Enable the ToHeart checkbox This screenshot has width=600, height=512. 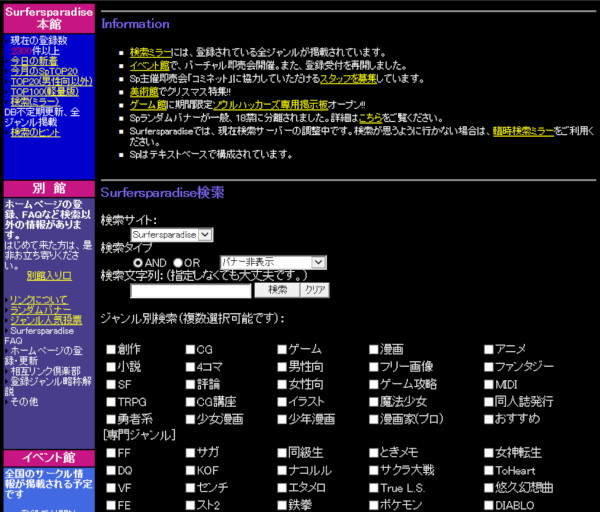tap(489, 470)
